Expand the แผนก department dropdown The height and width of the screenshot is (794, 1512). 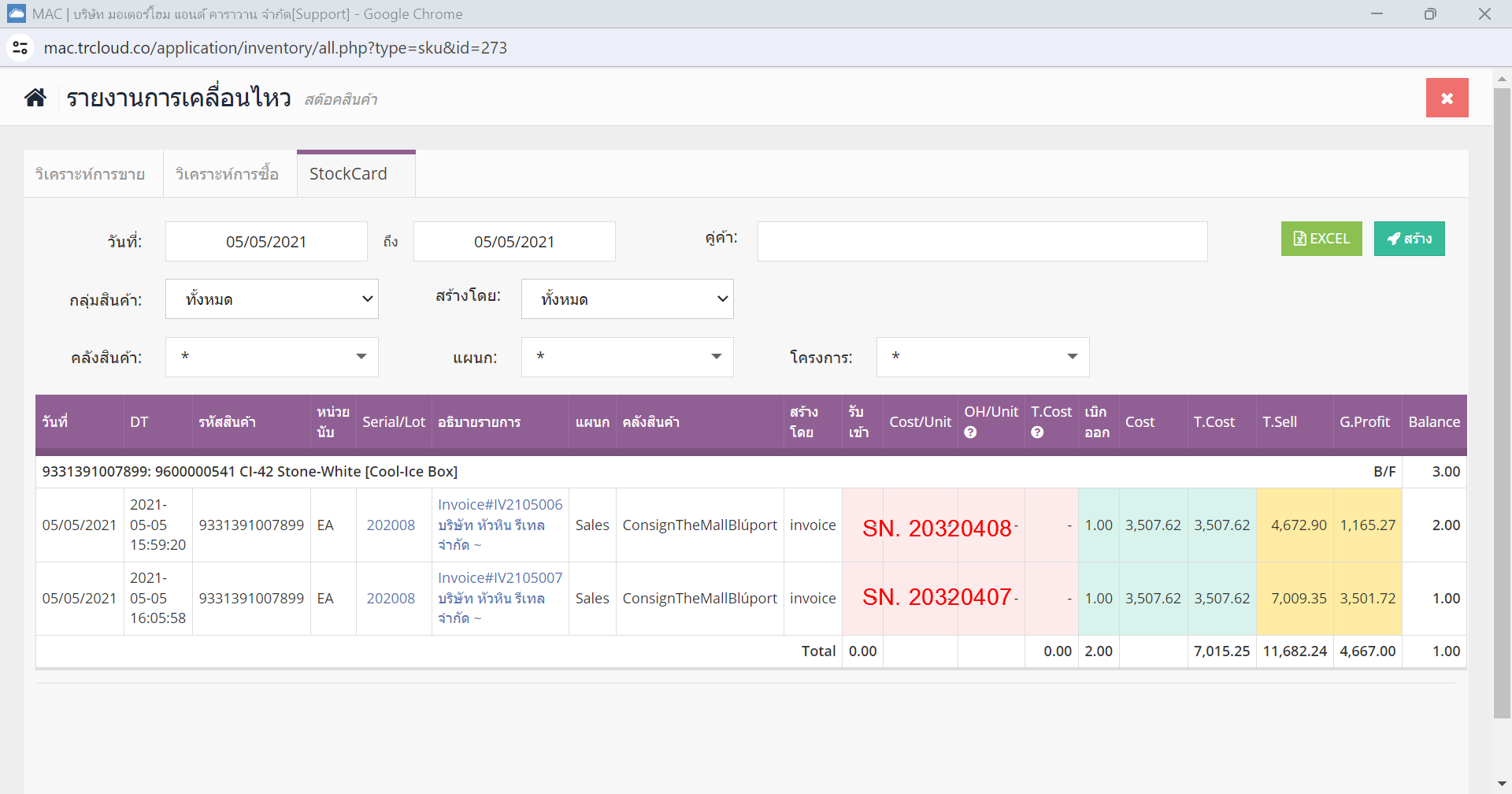pyautogui.click(x=627, y=357)
